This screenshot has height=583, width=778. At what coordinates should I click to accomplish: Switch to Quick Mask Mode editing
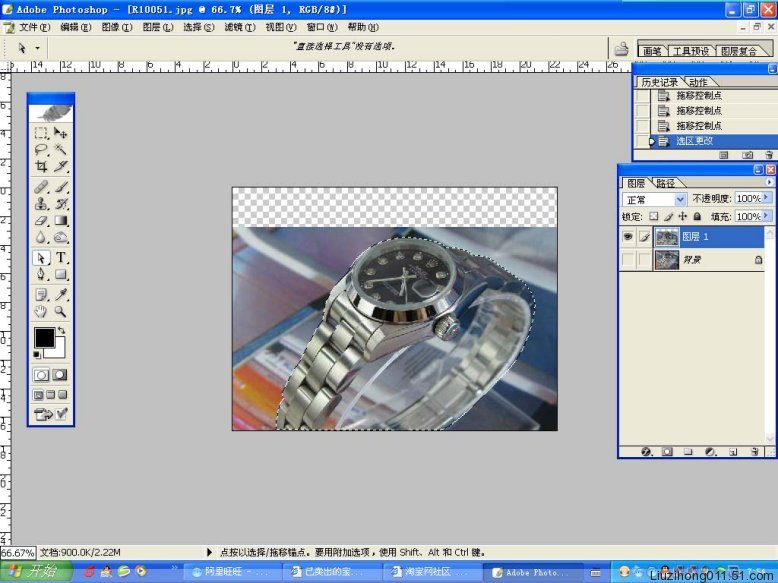pyautogui.click(x=60, y=375)
